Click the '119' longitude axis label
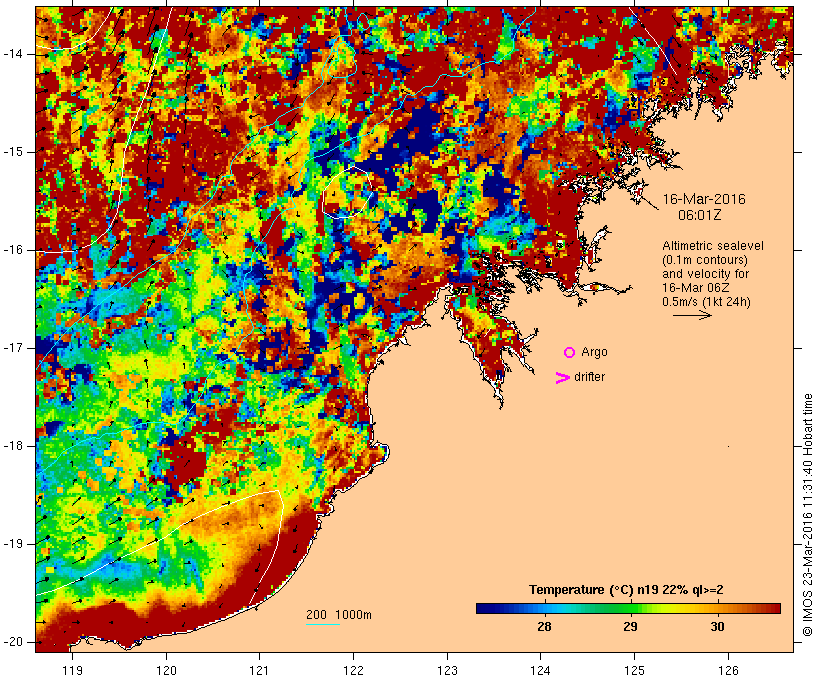The width and height of the screenshot is (820, 680). [x=73, y=670]
